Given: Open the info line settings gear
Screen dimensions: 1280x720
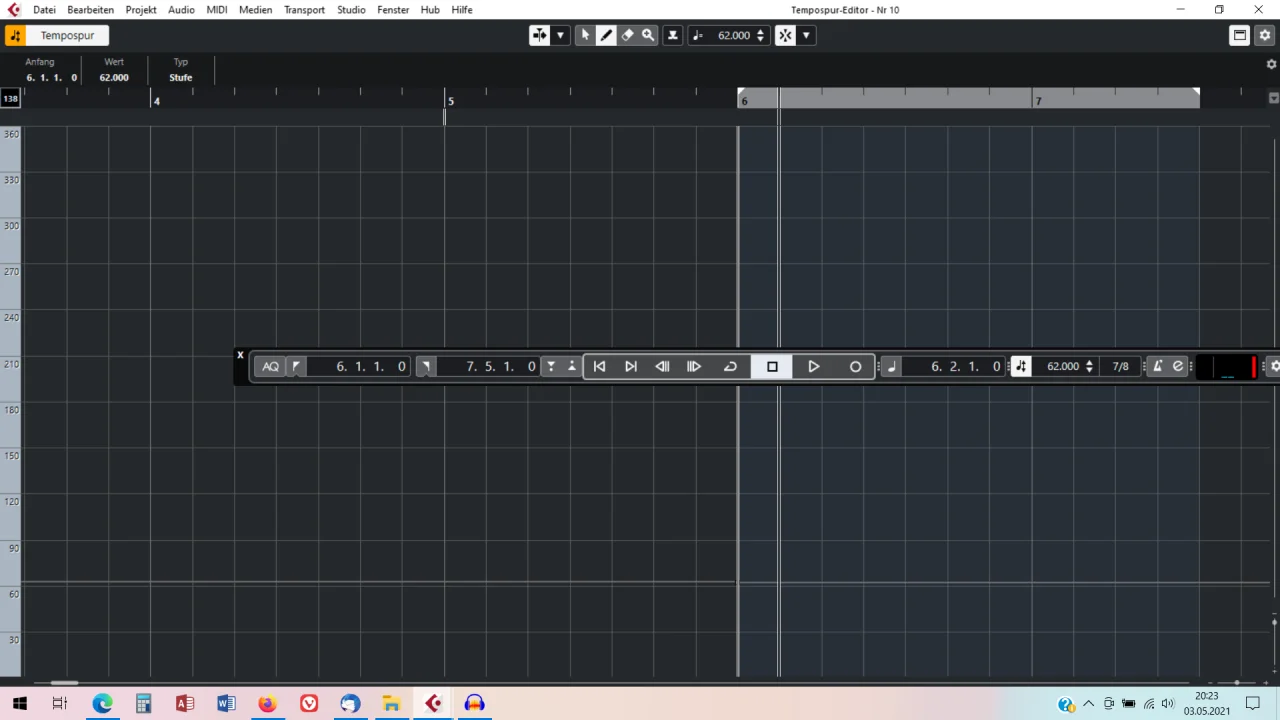Looking at the screenshot, I should click(1272, 64).
